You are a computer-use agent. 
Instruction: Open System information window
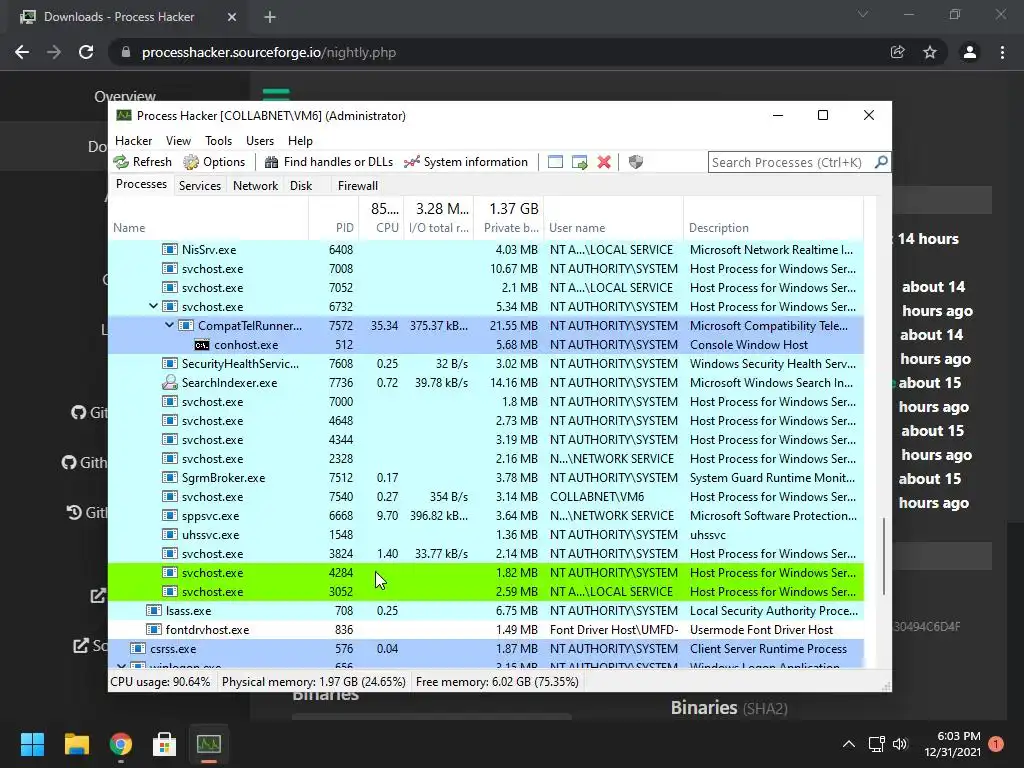click(x=466, y=162)
